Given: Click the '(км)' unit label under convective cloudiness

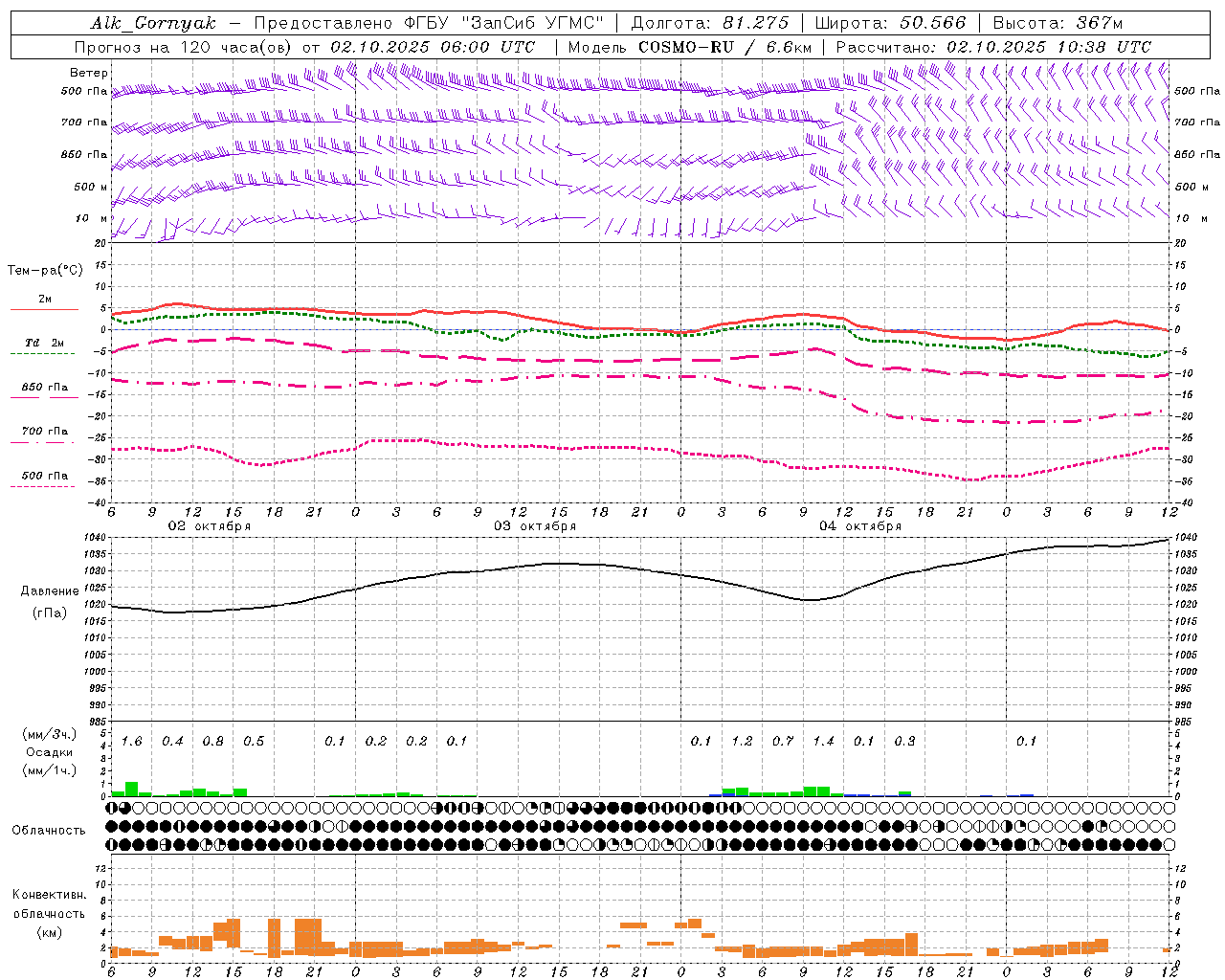Looking at the screenshot, I should click(49, 932).
